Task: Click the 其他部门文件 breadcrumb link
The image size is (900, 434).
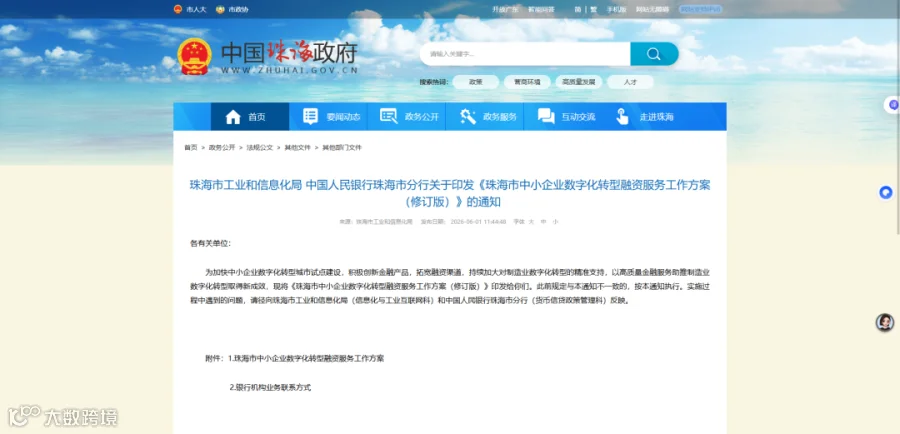Action: pyautogui.click(x=342, y=148)
